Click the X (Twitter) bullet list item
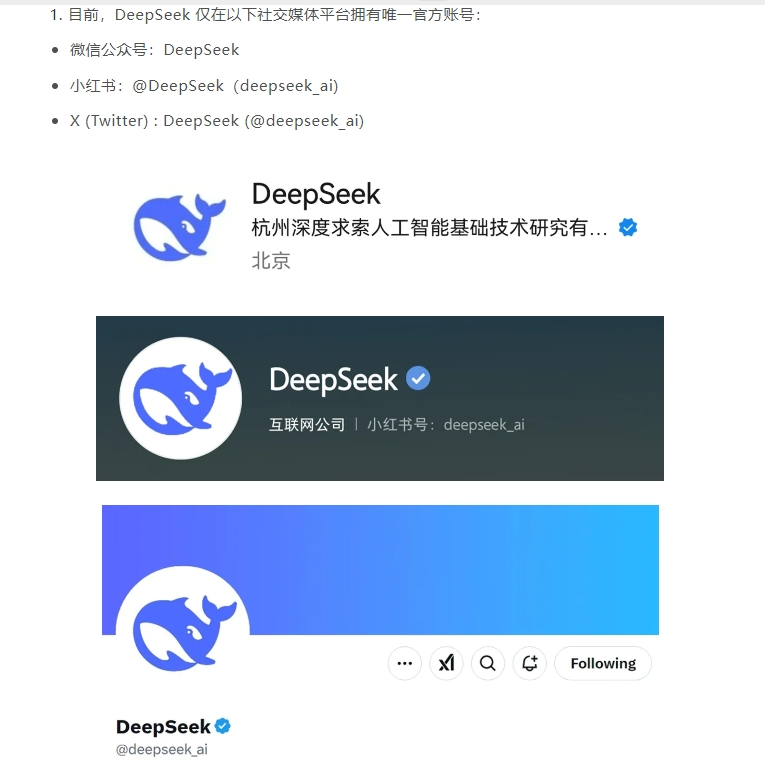 point(217,120)
